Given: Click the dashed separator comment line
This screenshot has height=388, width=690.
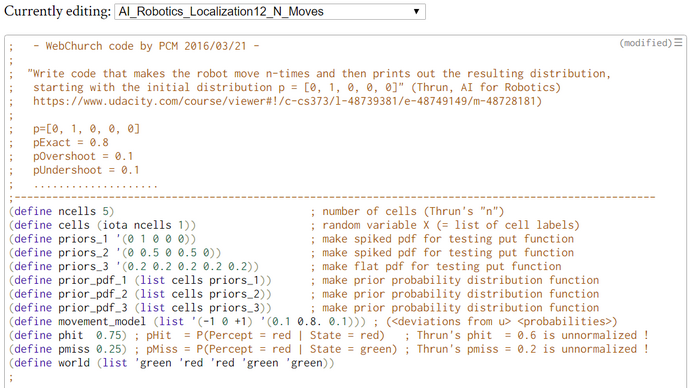Looking at the screenshot, I should [332, 198].
